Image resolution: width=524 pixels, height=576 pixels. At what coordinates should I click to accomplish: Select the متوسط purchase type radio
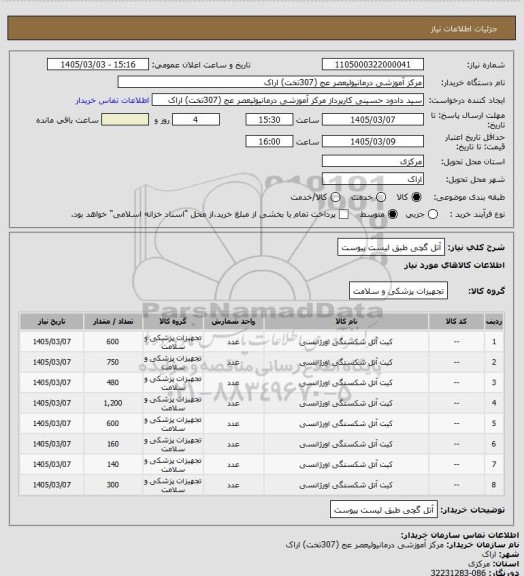point(393,215)
